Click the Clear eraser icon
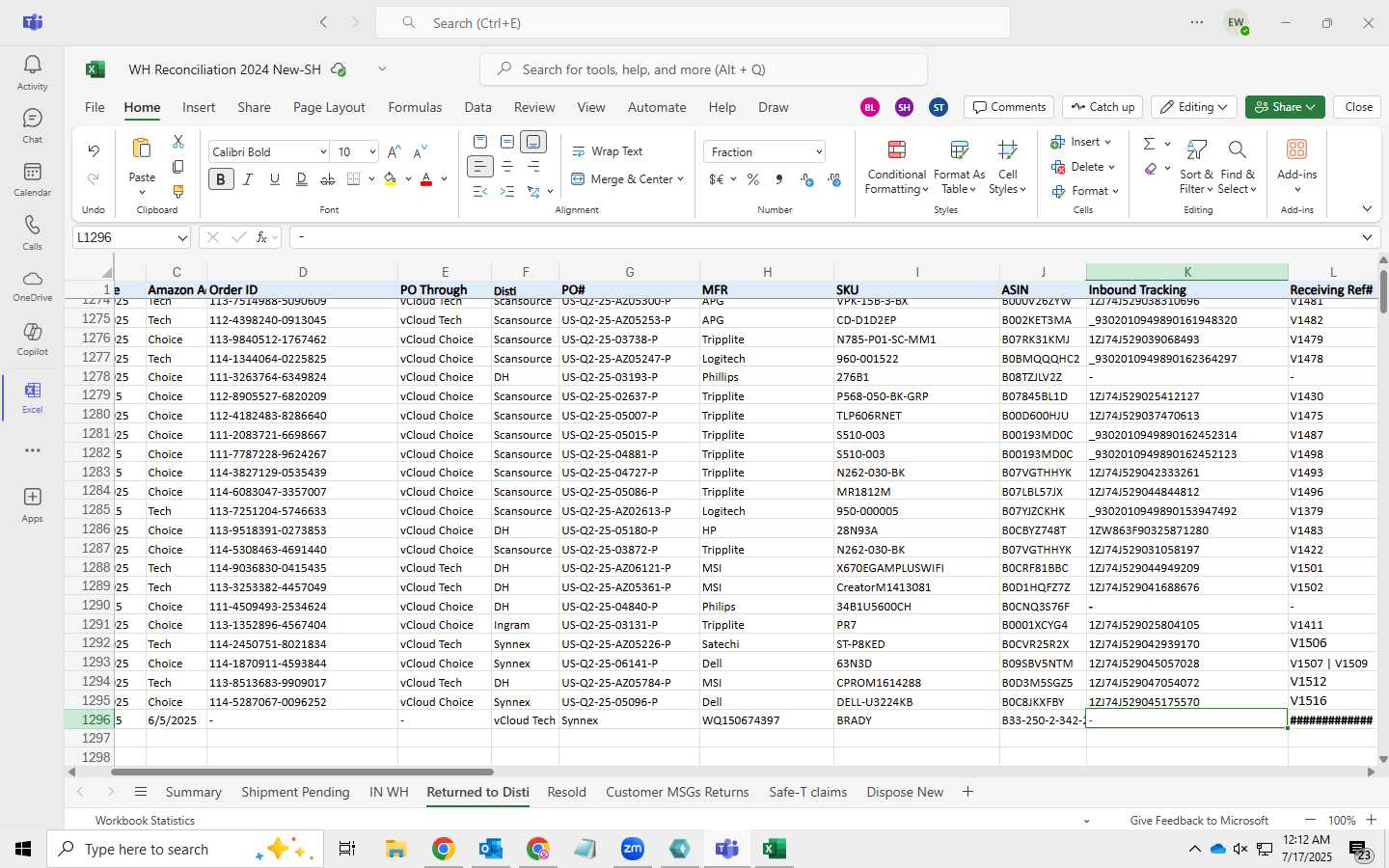This screenshot has height=868, width=1389. pyautogui.click(x=1151, y=169)
